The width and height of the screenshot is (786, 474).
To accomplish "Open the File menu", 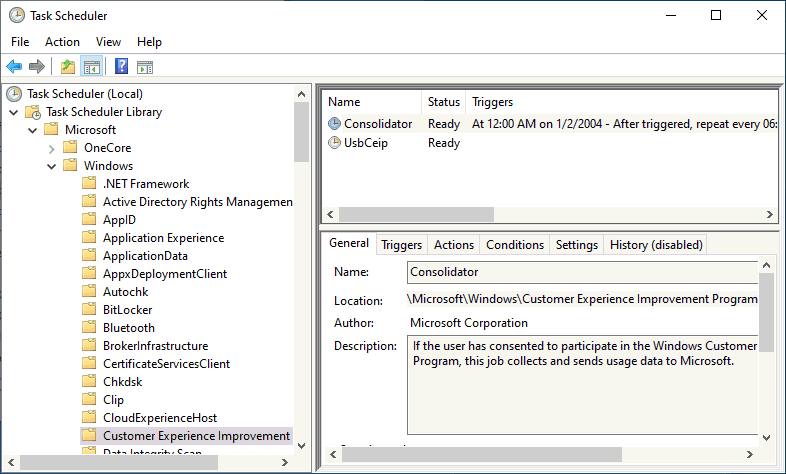I will [x=20, y=42].
